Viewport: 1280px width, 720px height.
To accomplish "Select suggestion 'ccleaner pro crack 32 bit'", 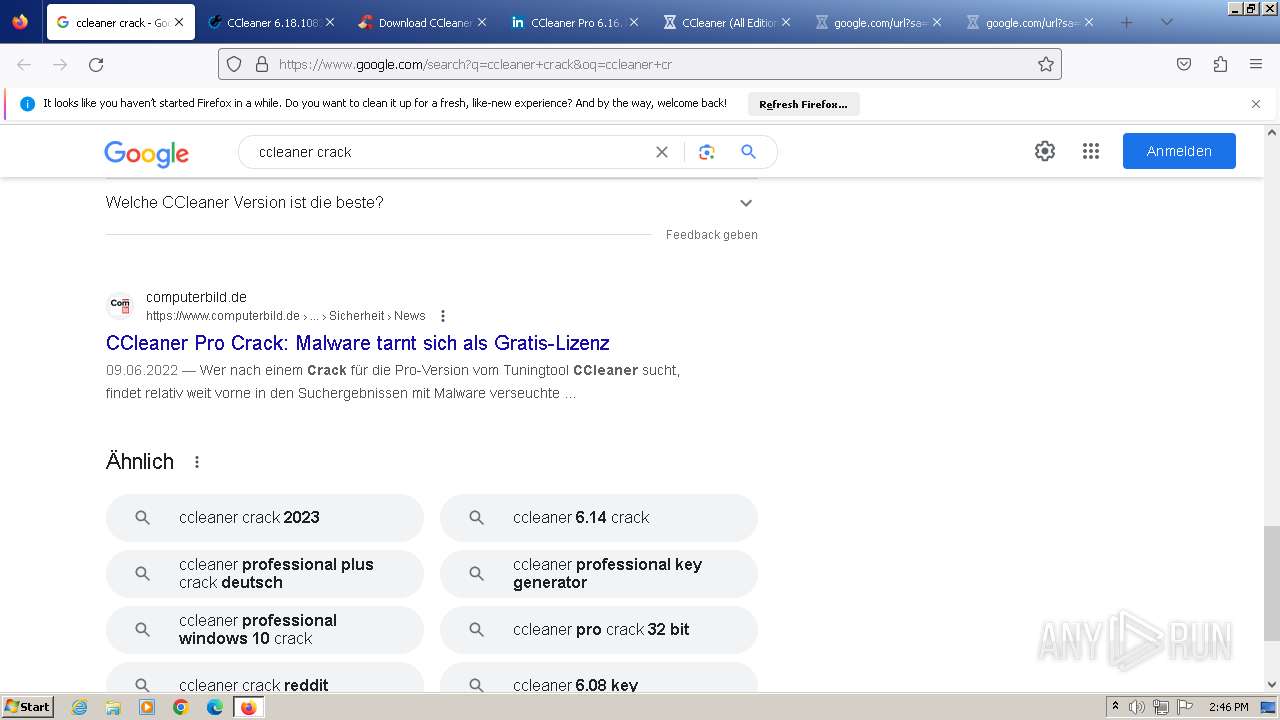I will (x=599, y=630).
